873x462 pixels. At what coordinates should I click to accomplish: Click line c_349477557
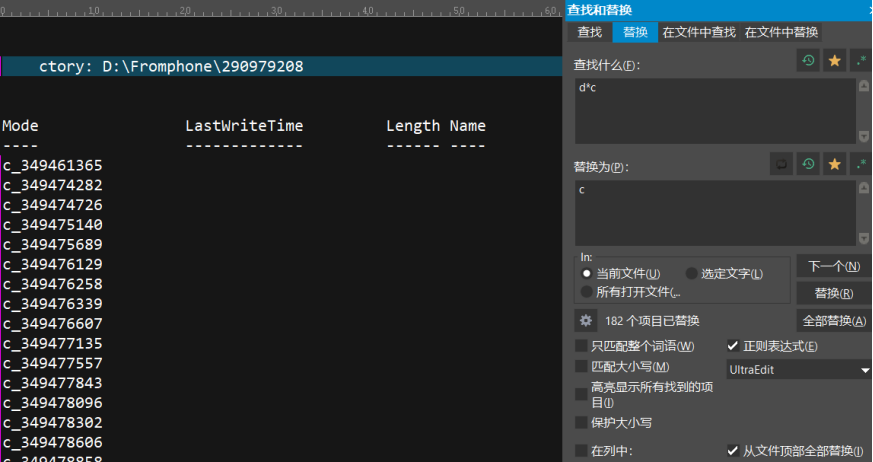[53, 363]
